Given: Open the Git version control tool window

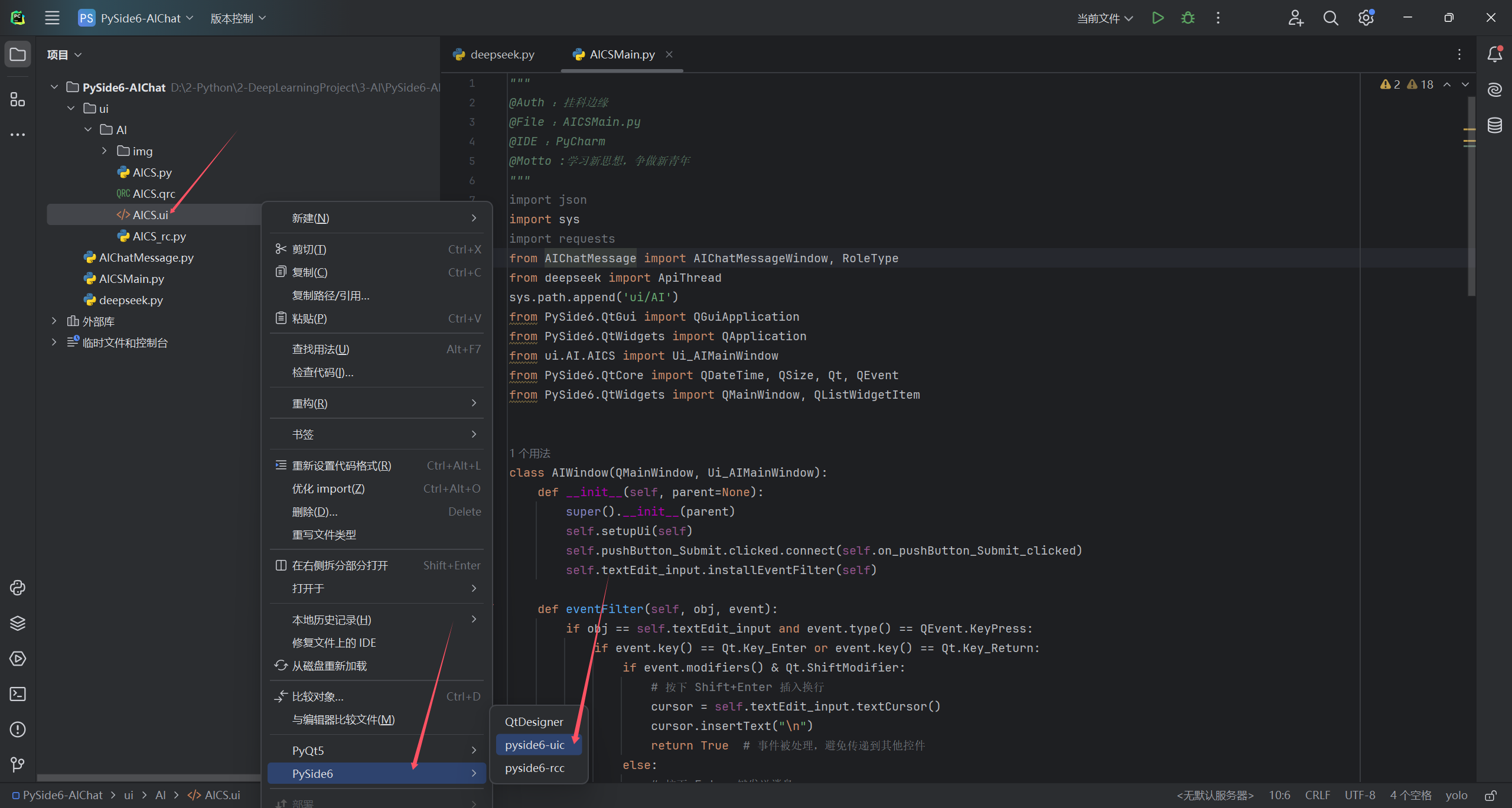Looking at the screenshot, I should [x=18, y=765].
